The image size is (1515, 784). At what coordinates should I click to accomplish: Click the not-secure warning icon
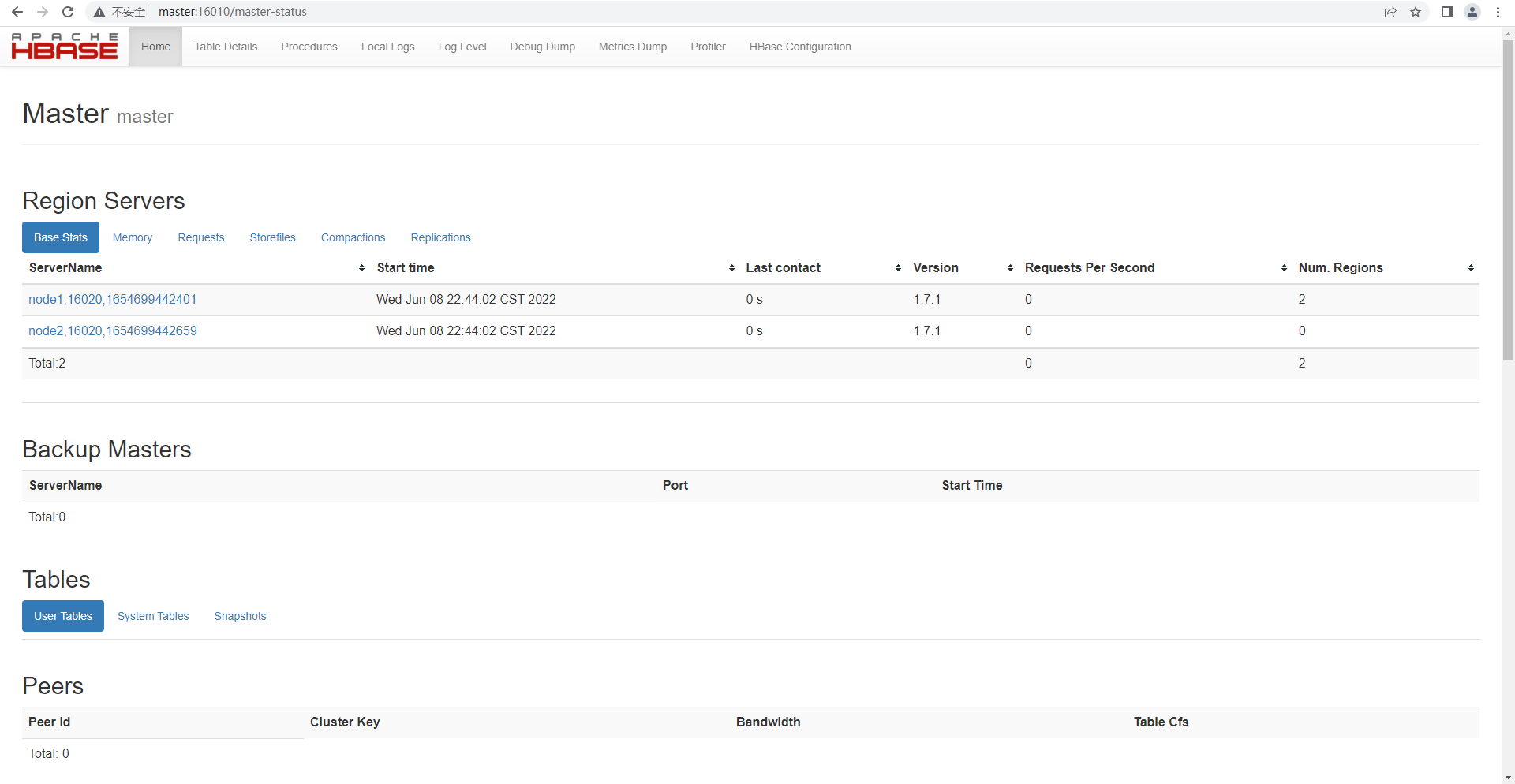click(99, 12)
